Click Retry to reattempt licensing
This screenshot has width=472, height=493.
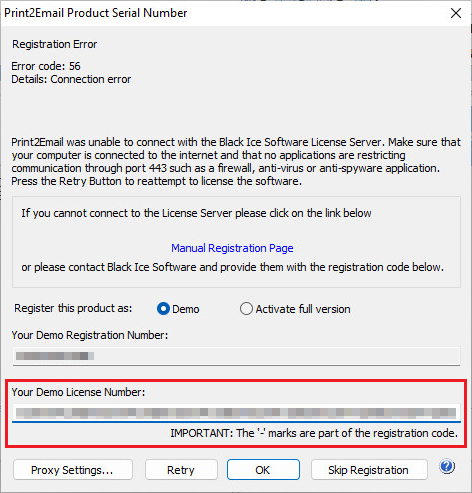coord(181,470)
